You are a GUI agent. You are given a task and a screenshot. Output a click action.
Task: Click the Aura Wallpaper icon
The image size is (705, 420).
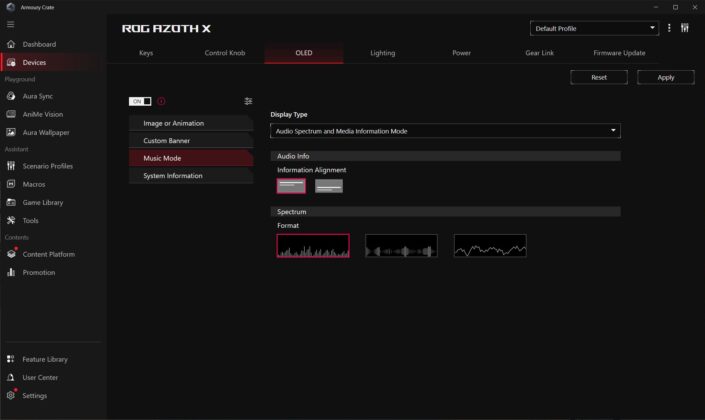11,132
